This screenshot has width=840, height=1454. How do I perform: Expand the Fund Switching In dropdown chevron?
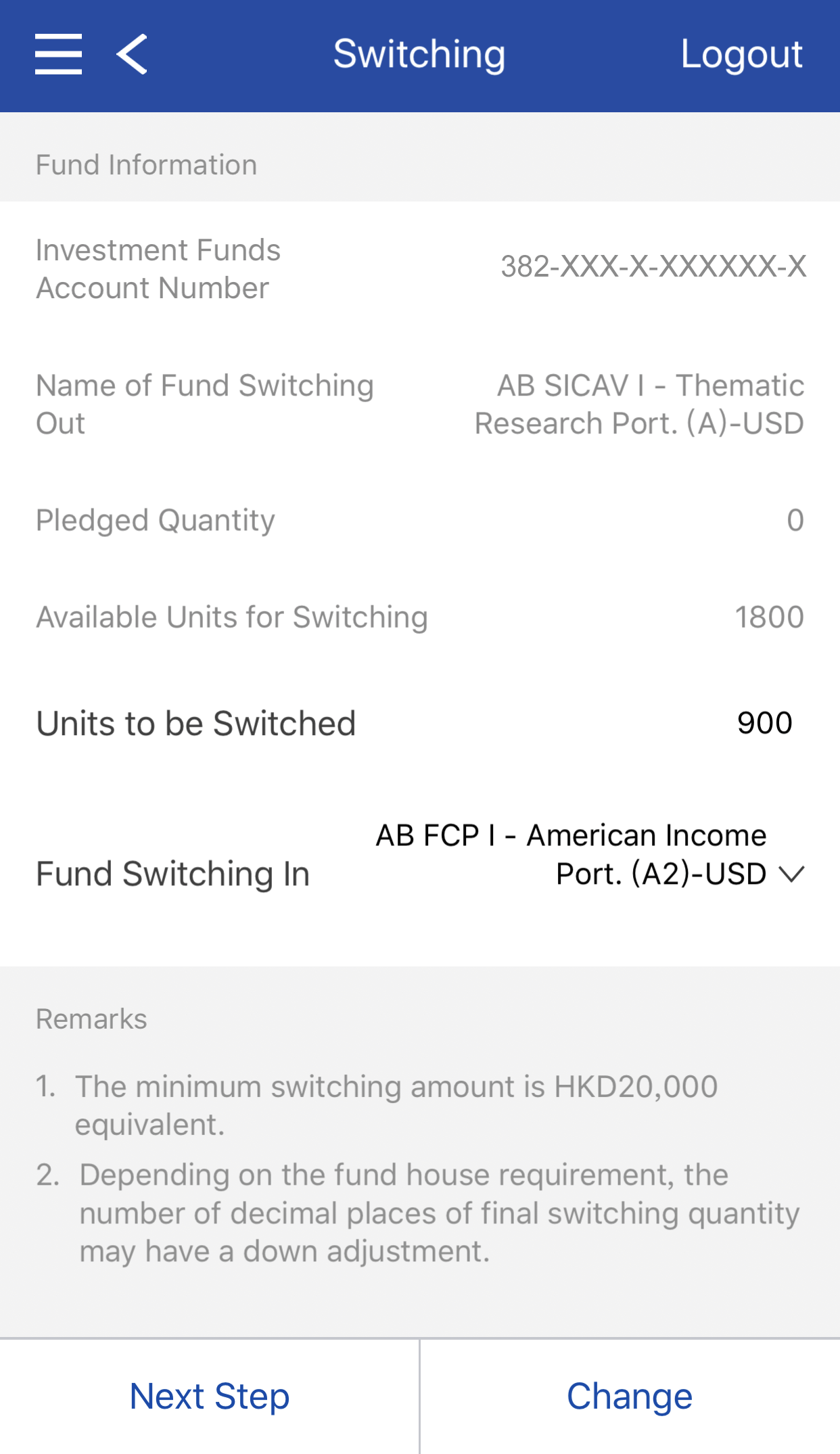point(791,874)
